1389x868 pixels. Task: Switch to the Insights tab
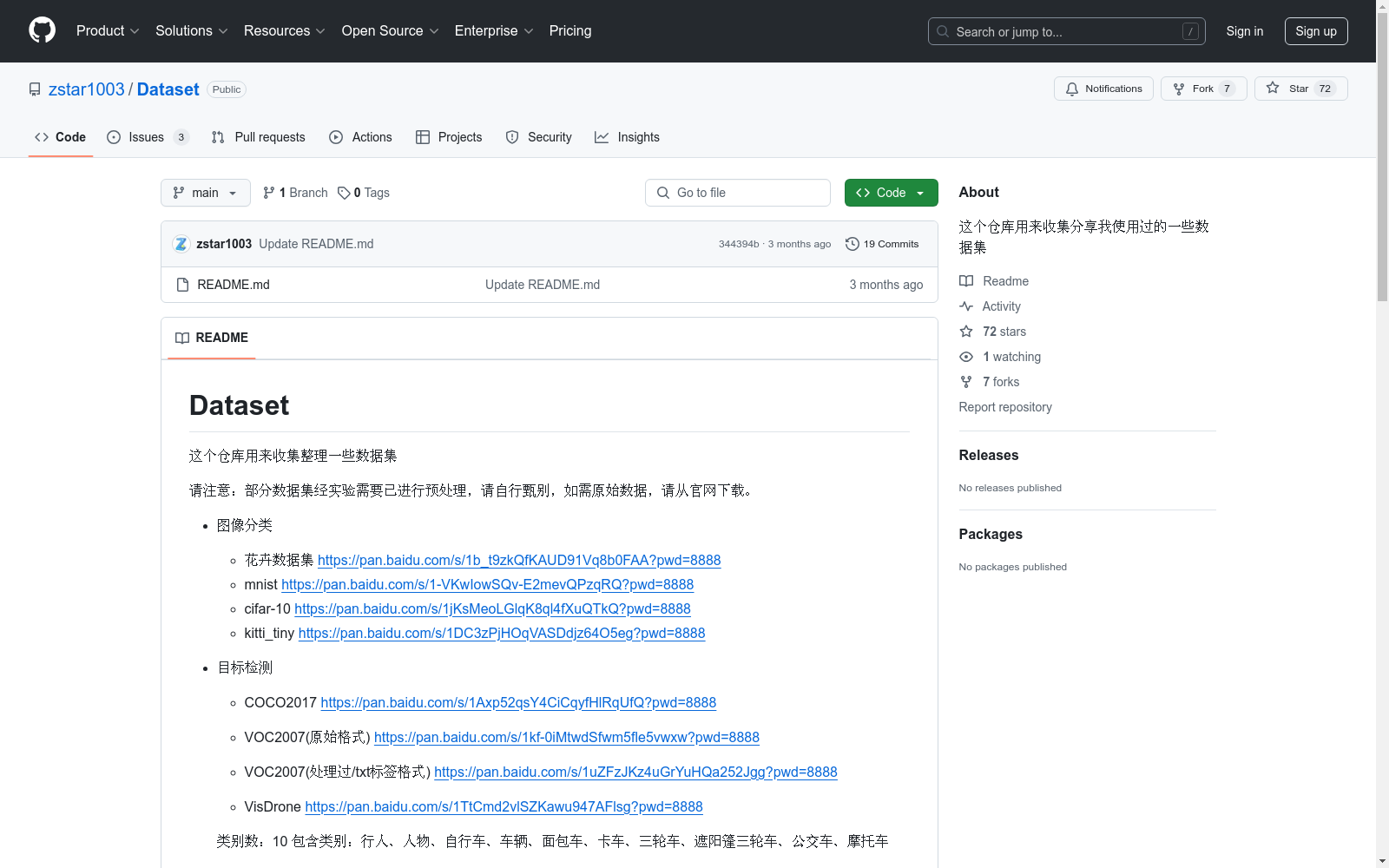pos(628,137)
